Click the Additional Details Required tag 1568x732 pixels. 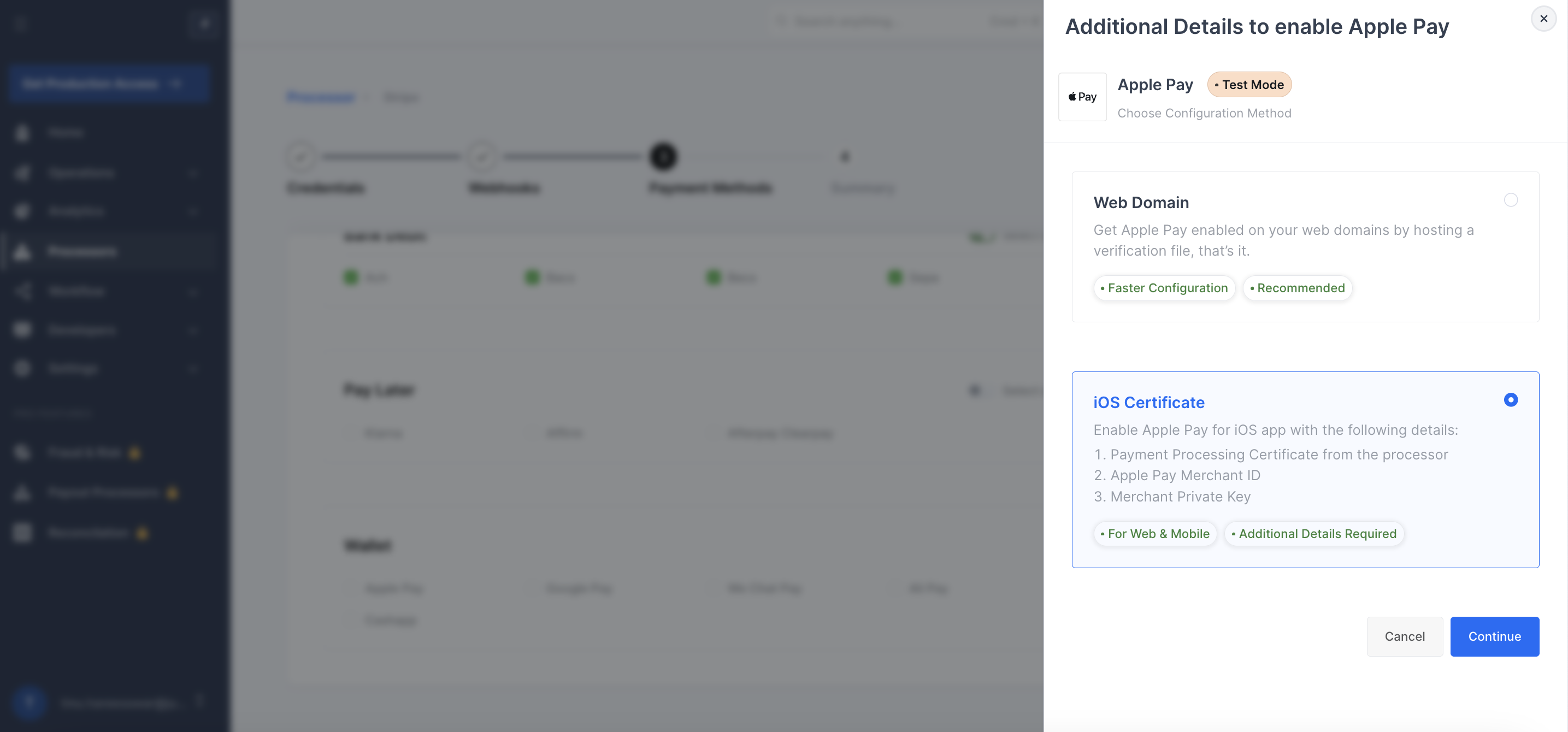click(1313, 534)
